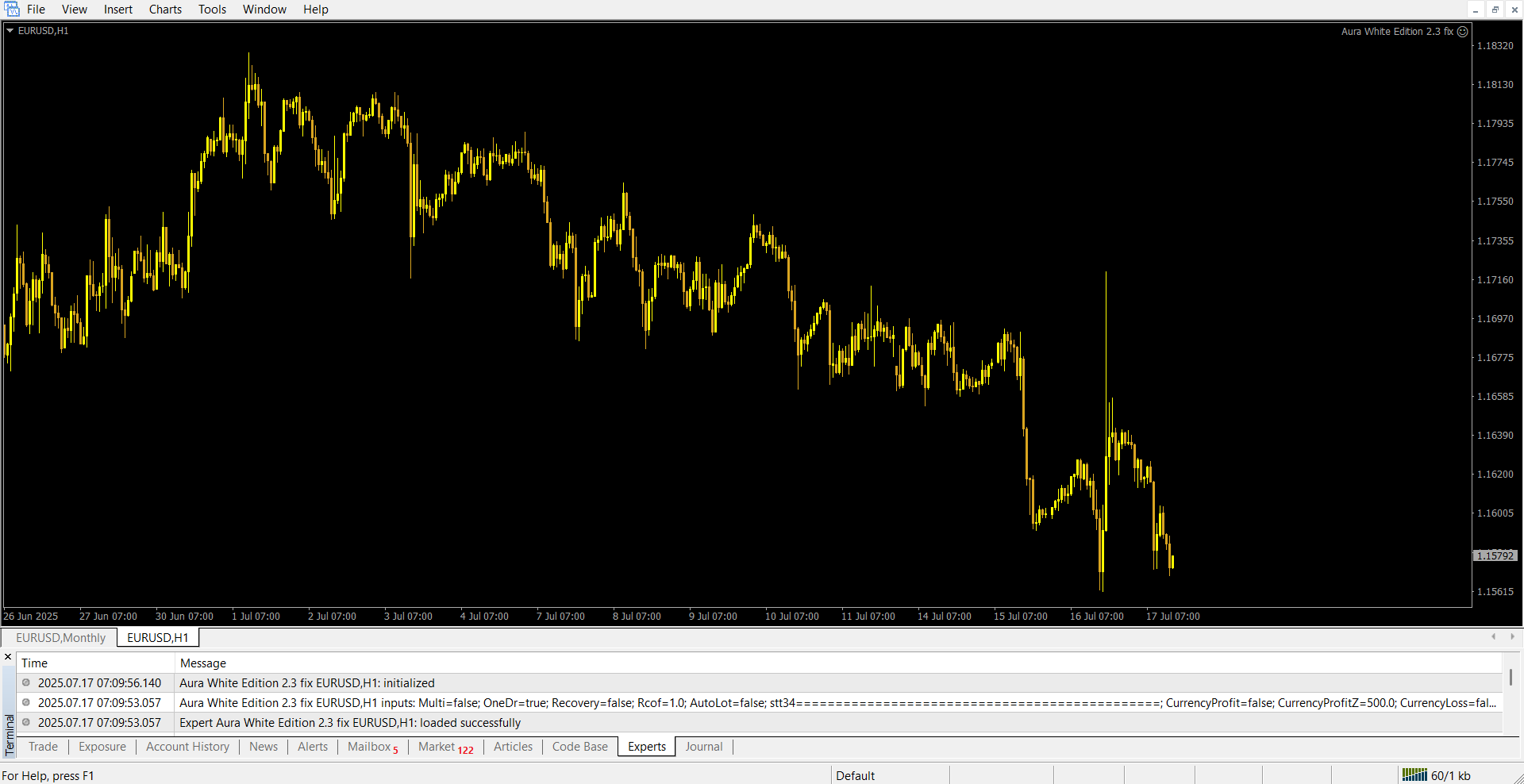Select the EURUSD,H1 chart tab
The width and height of the screenshot is (1524, 784).
pos(158,638)
